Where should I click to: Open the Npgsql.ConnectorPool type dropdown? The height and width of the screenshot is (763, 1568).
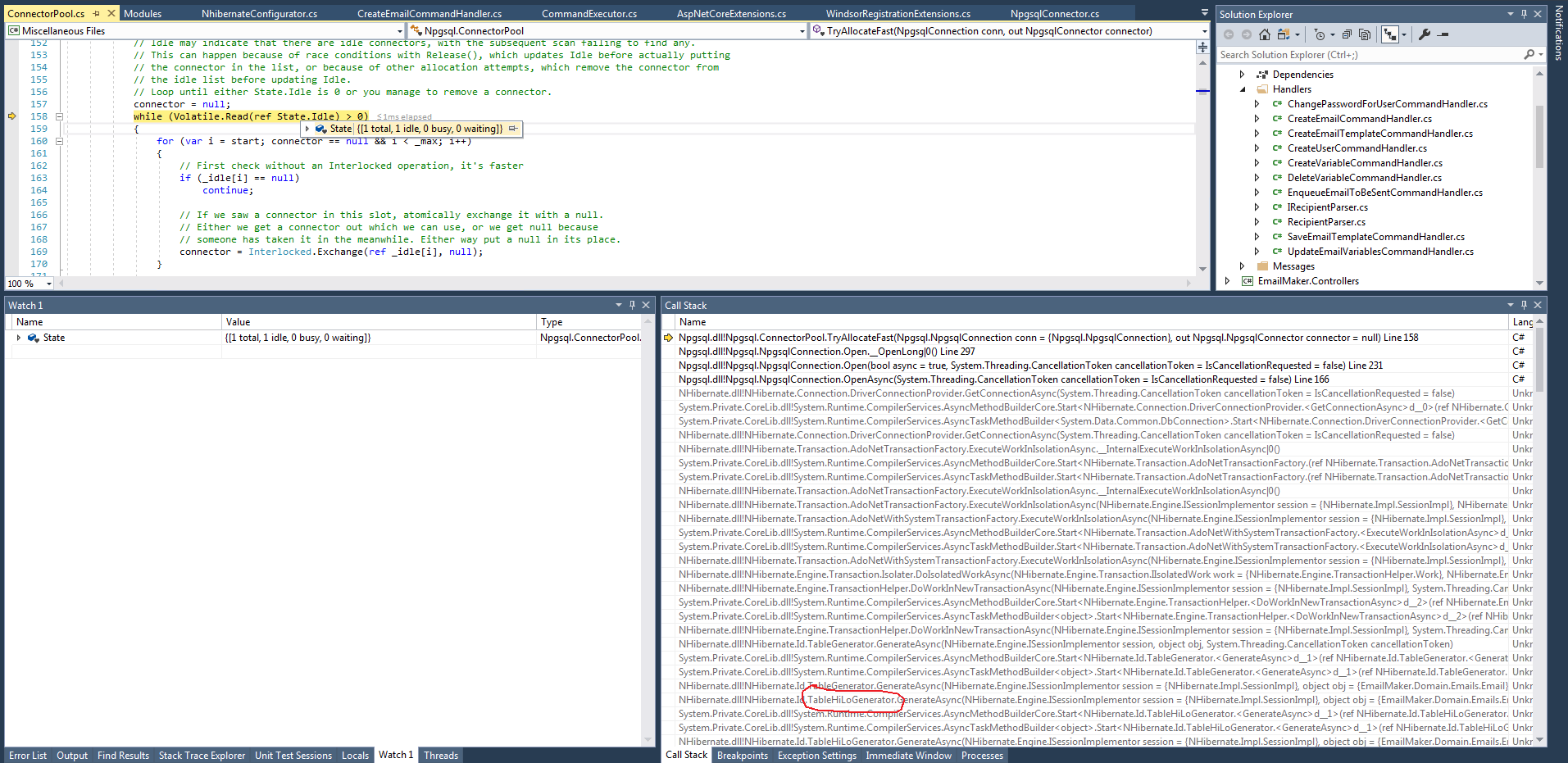[x=802, y=30]
